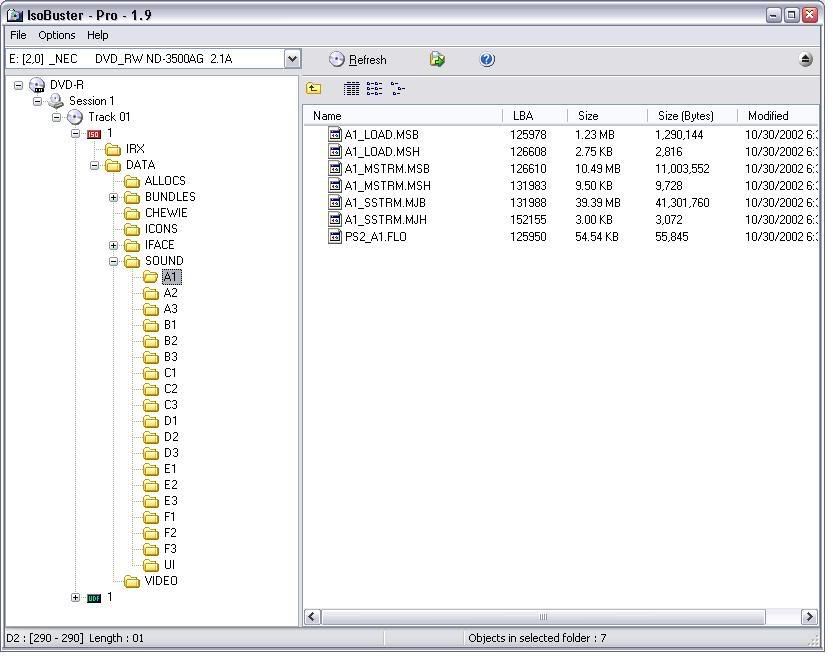833x664 pixels.
Task: Sort by the Size column header
Action: [x=608, y=116]
